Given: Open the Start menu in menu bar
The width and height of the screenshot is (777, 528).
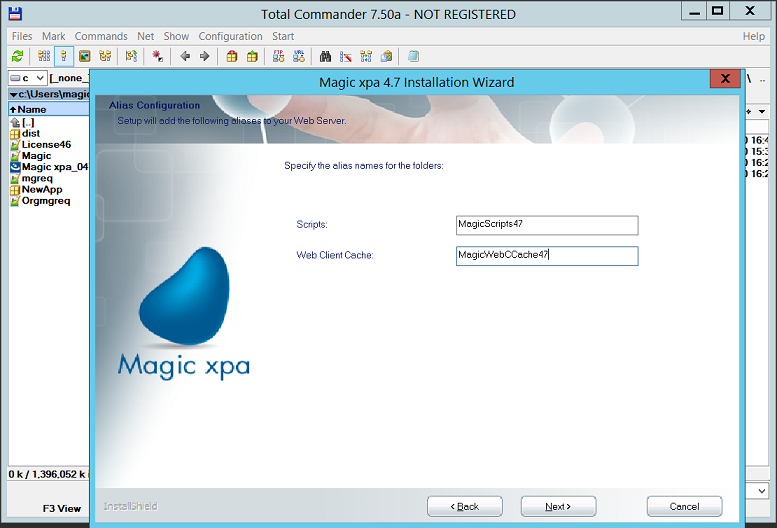Looking at the screenshot, I should pyautogui.click(x=283, y=36).
